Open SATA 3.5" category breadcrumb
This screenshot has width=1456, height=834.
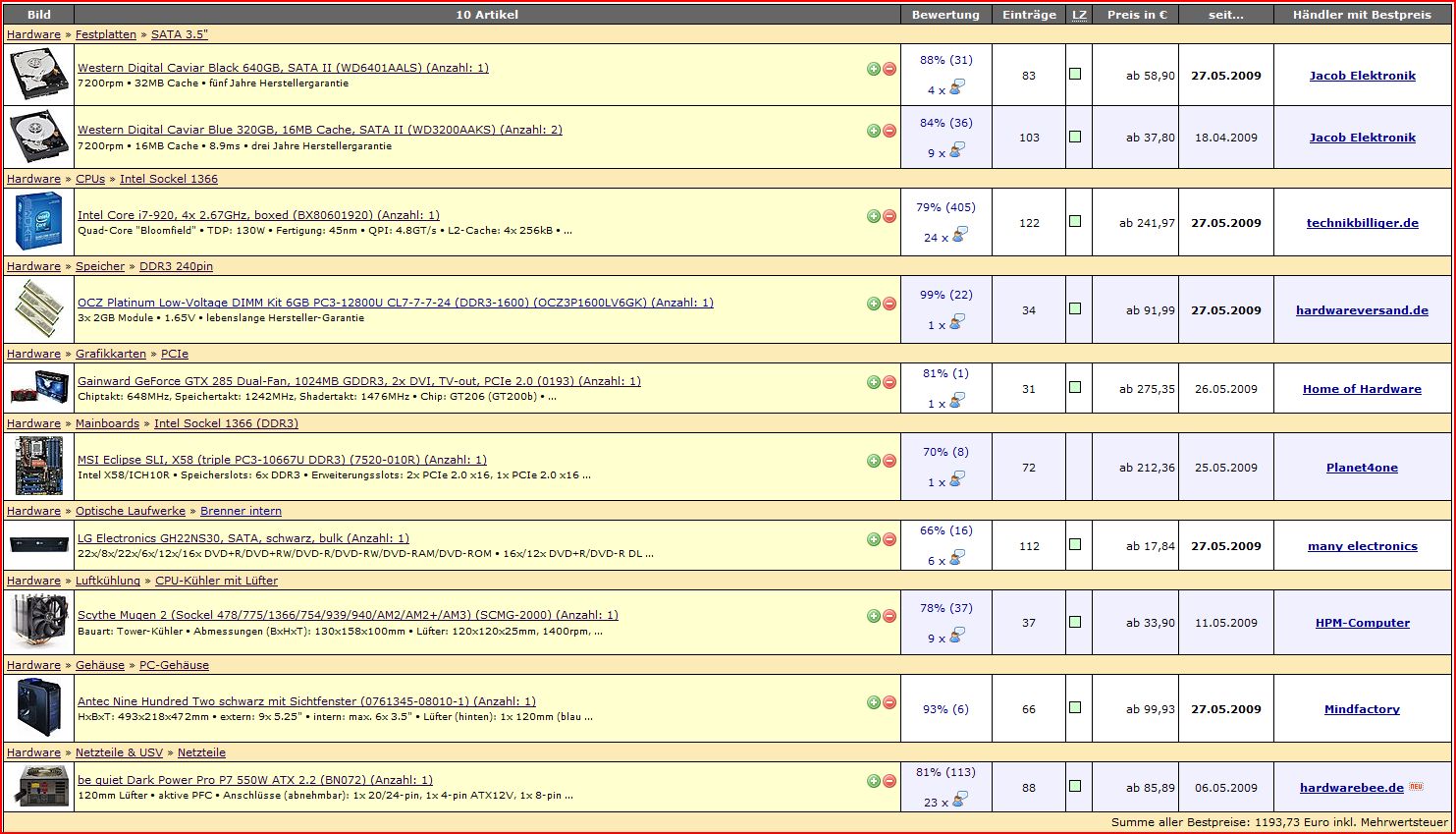180,34
